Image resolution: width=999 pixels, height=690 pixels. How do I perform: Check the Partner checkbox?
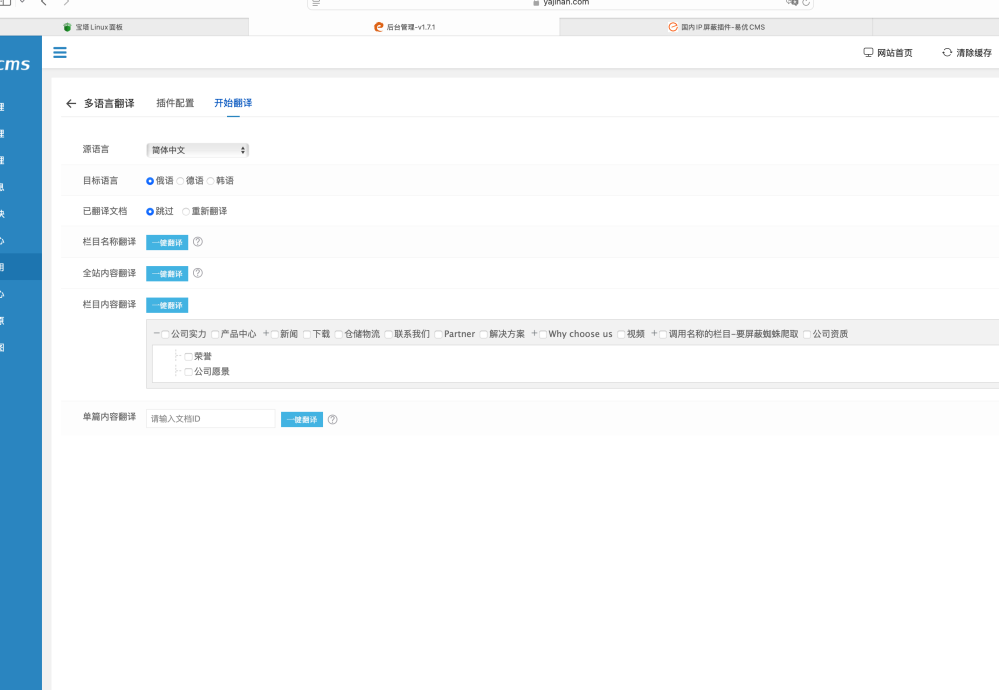point(438,334)
